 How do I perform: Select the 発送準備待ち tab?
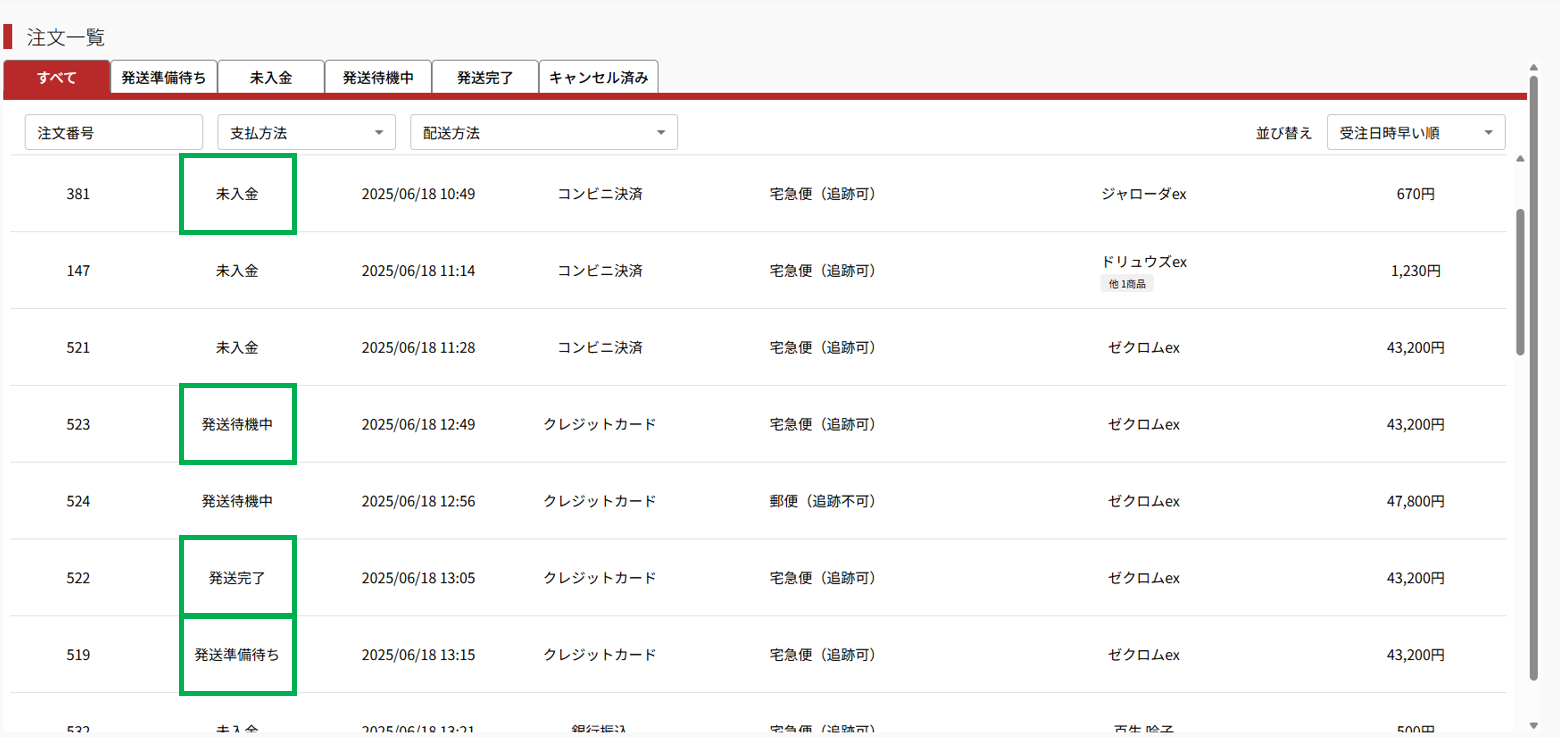[x=164, y=77]
